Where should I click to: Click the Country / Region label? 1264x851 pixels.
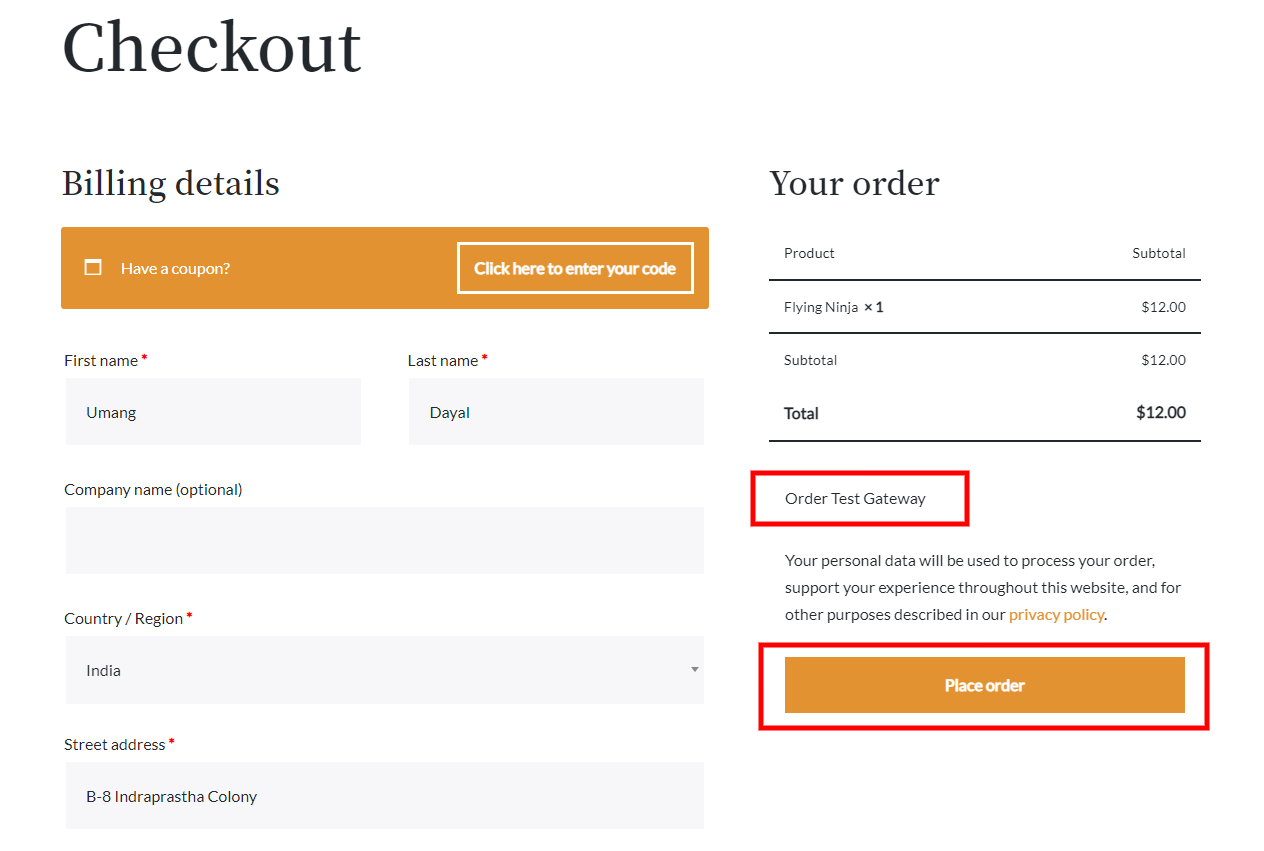(x=123, y=619)
